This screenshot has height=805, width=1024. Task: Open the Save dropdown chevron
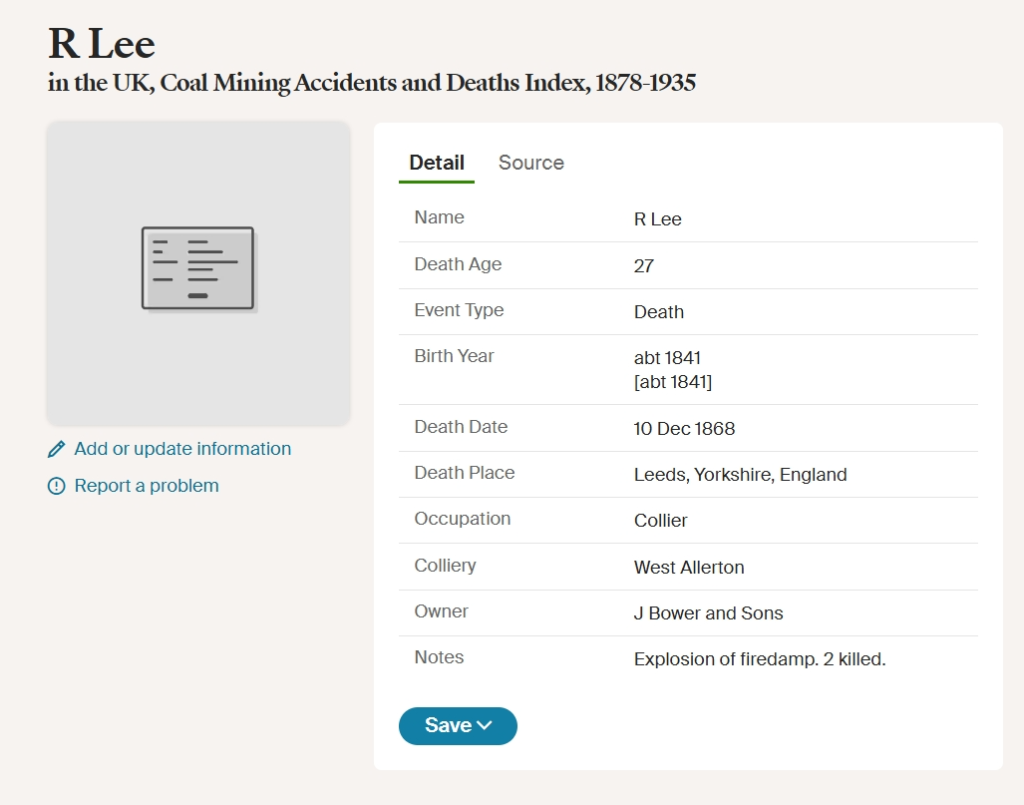(x=485, y=725)
